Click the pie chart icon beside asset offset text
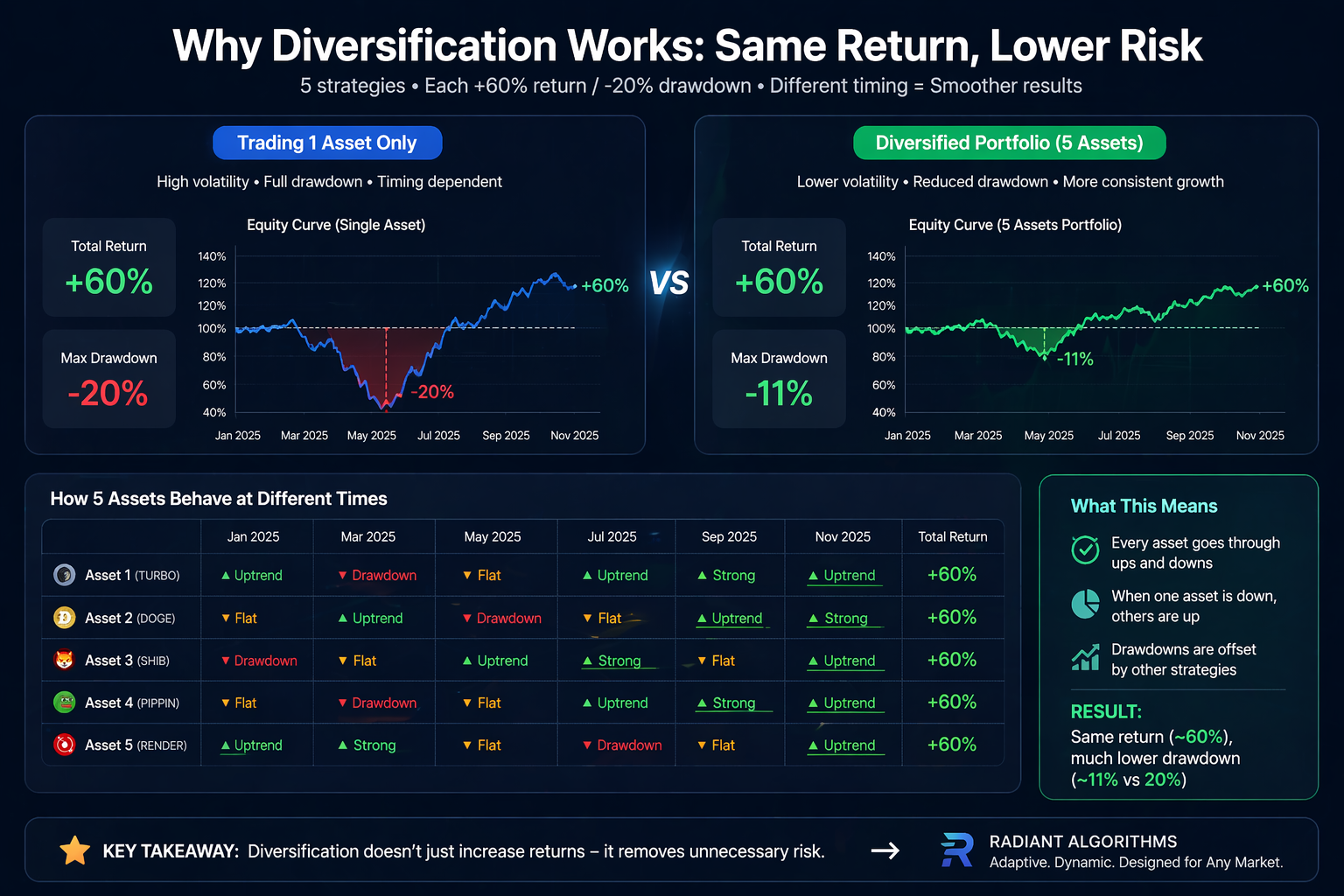This screenshot has width=1344, height=896. [x=1085, y=604]
